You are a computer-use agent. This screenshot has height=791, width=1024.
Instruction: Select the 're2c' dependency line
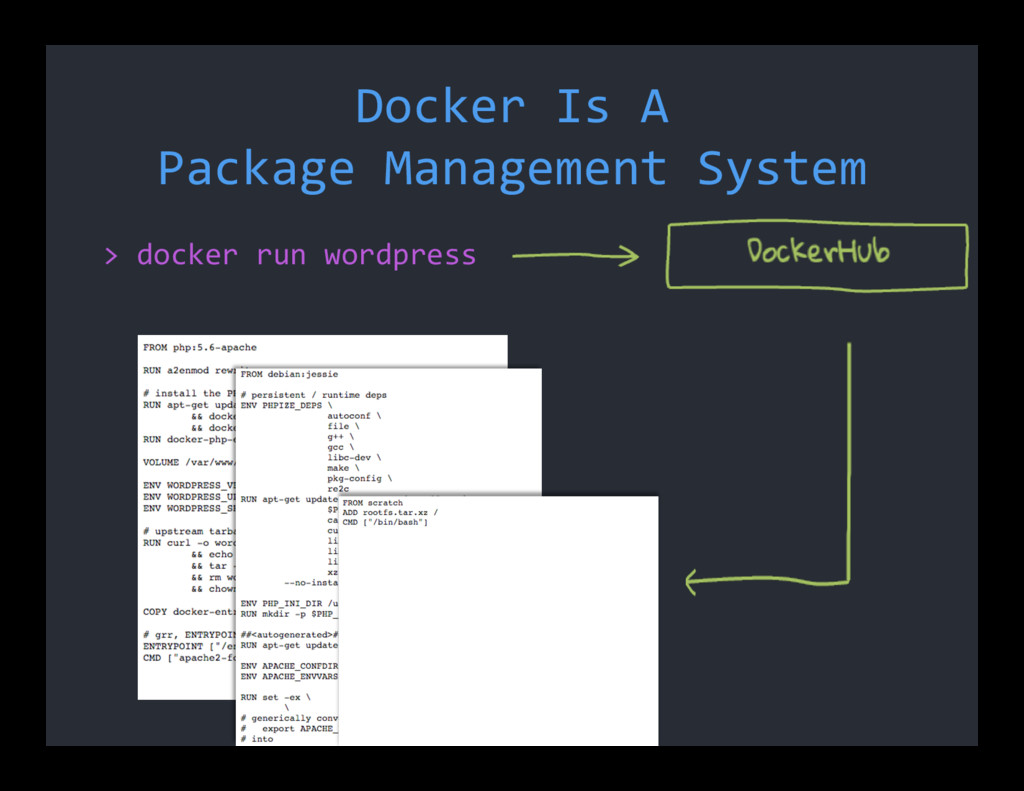click(x=338, y=489)
